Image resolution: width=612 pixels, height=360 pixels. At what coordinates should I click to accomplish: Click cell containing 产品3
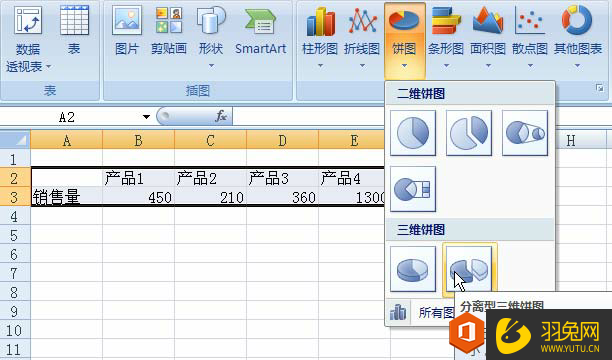click(282, 178)
